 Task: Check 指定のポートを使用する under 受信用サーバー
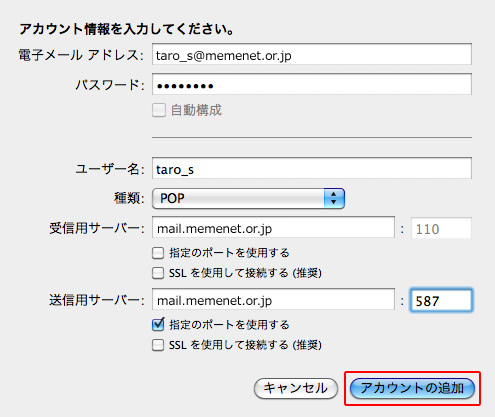[x=158, y=253]
